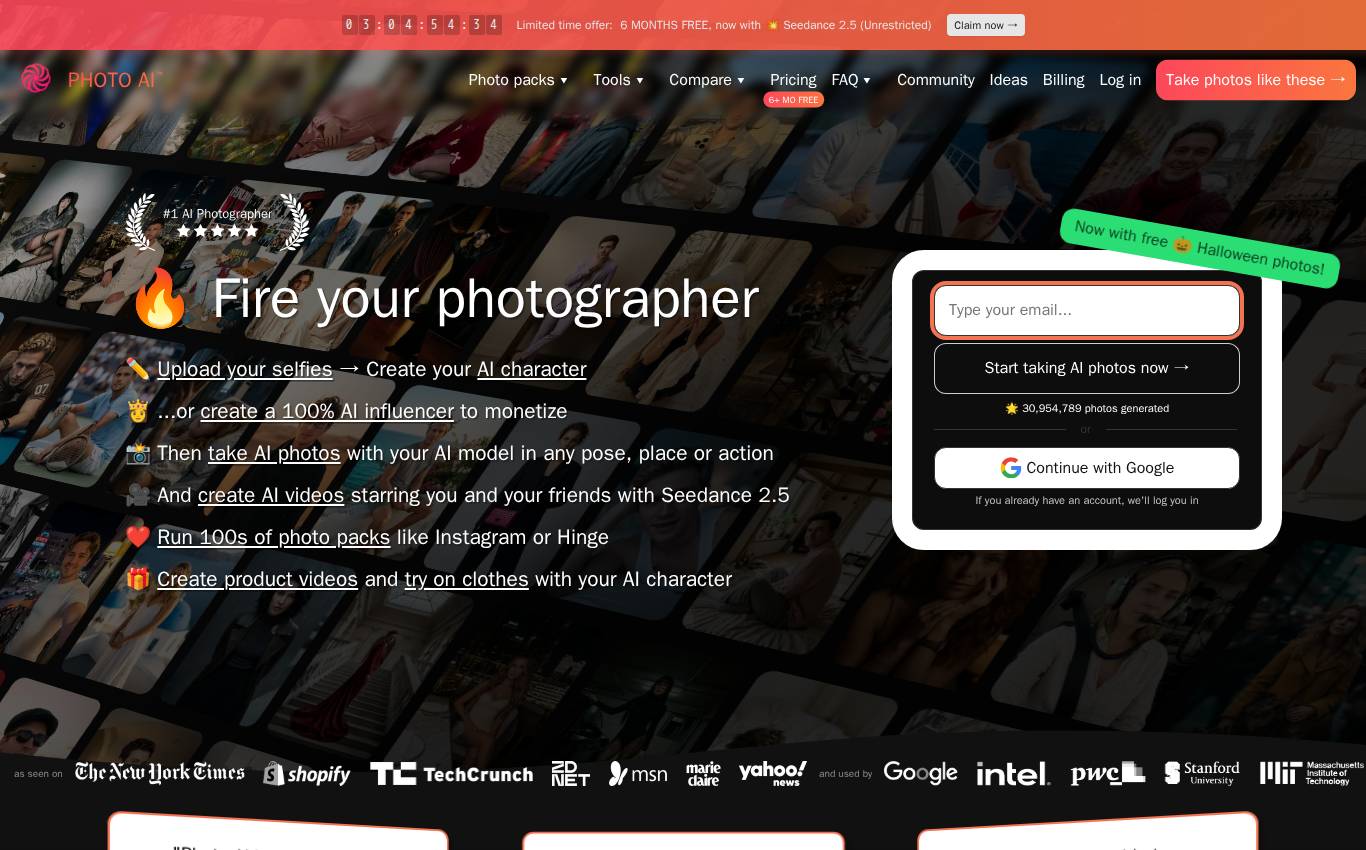Click the msn logo
The image size is (1366, 850).
coord(638,774)
